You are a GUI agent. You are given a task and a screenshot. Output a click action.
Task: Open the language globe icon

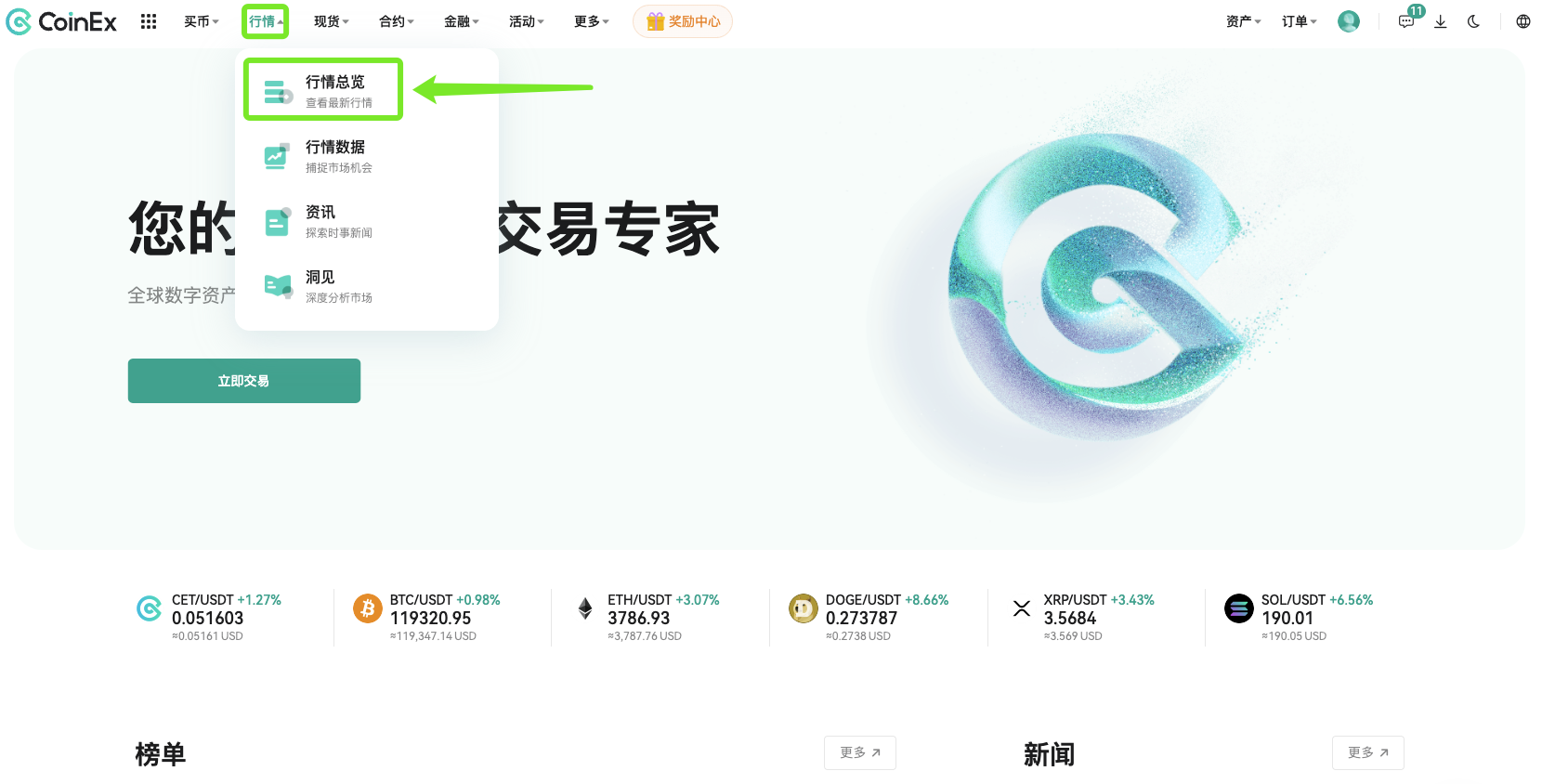(1523, 21)
